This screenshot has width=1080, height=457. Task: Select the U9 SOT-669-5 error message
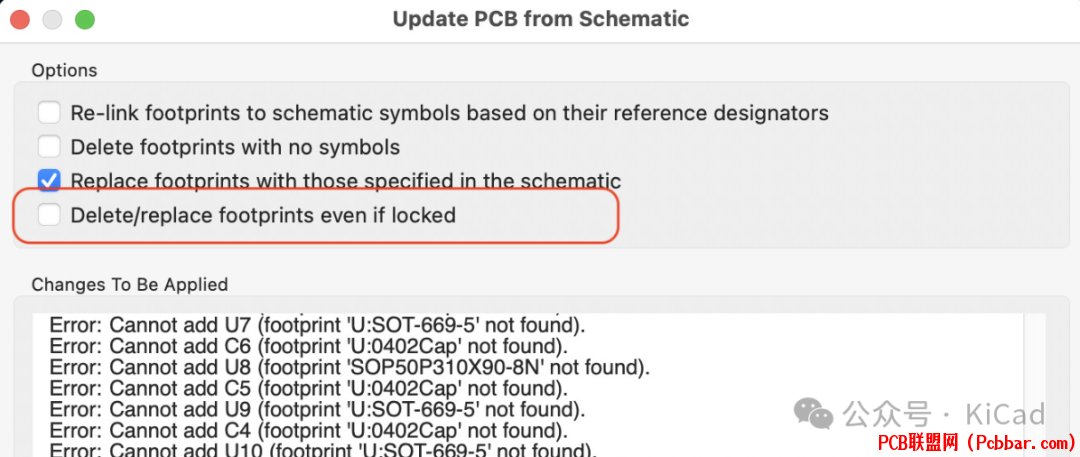(318, 410)
